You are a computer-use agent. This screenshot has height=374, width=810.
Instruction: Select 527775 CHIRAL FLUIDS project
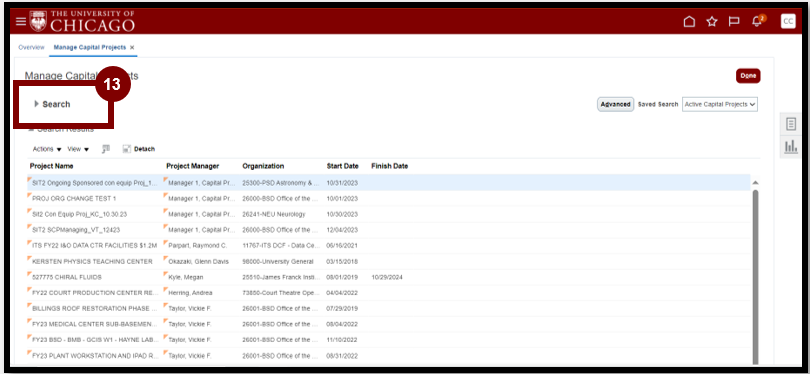click(67, 277)
